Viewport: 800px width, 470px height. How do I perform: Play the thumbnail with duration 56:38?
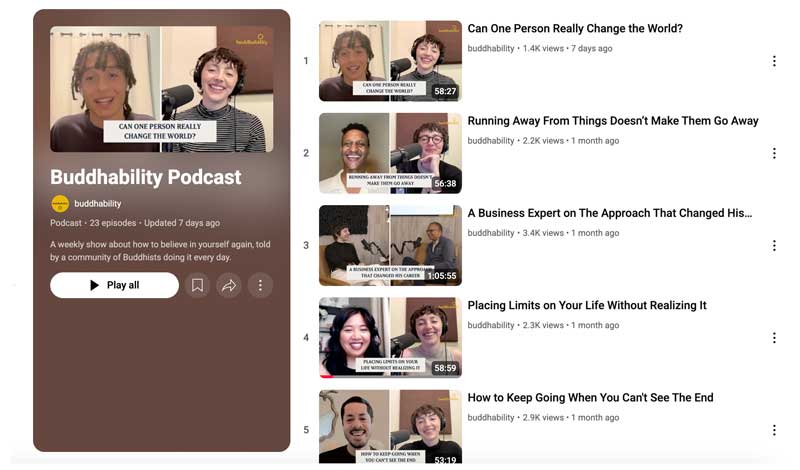click(390, 153)
